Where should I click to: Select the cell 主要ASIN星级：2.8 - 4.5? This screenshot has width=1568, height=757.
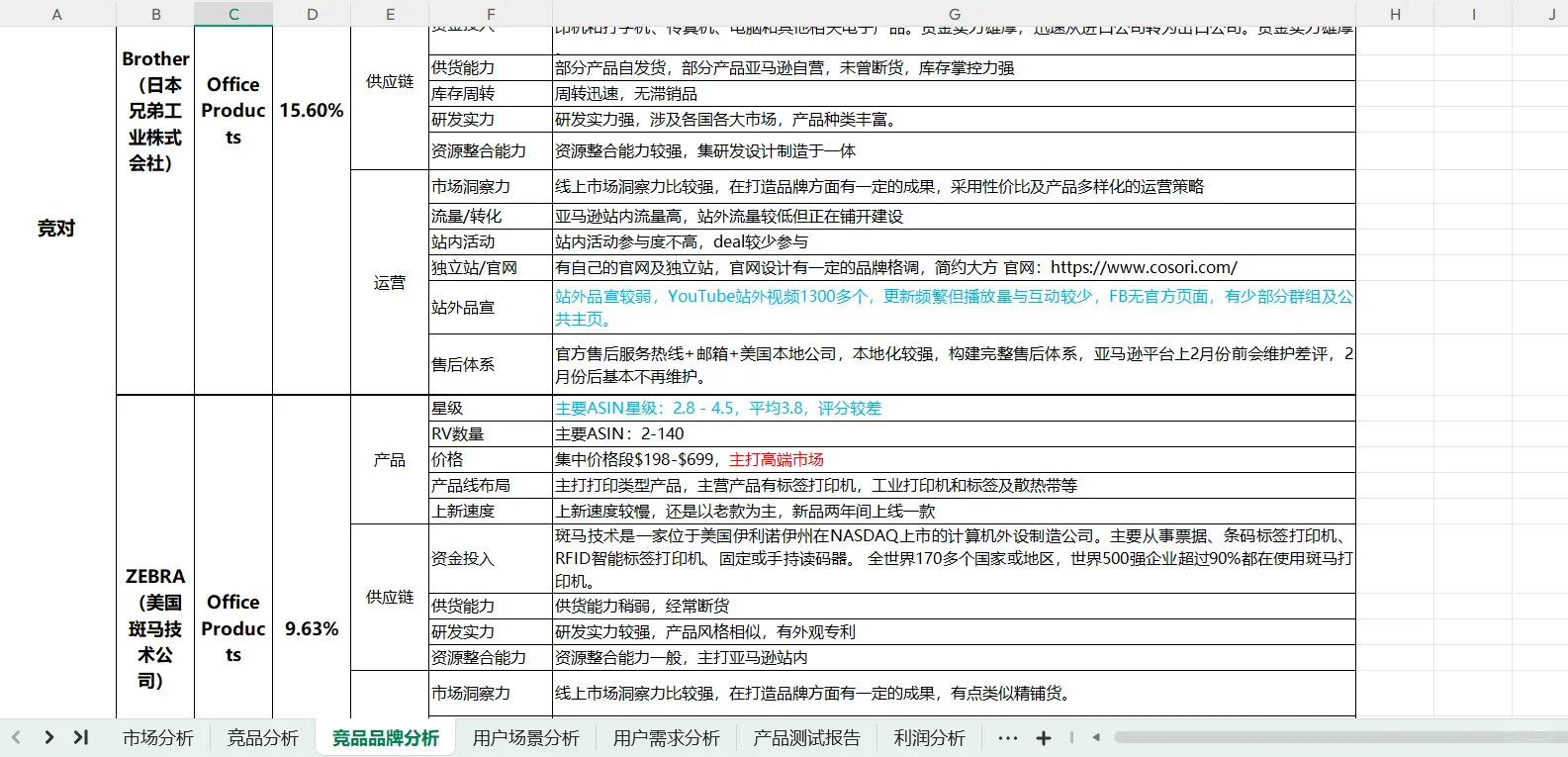pyautogui.click(x=954, y=409)
